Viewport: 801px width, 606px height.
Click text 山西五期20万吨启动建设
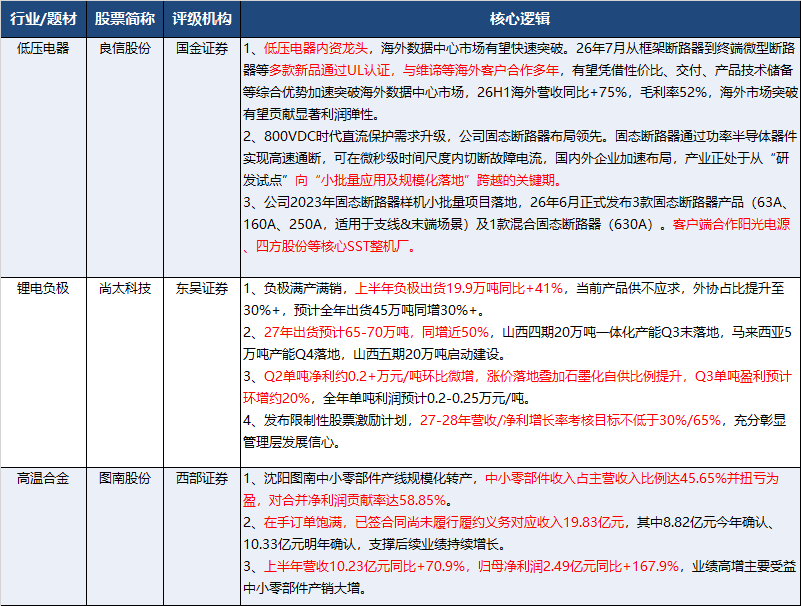426,355
